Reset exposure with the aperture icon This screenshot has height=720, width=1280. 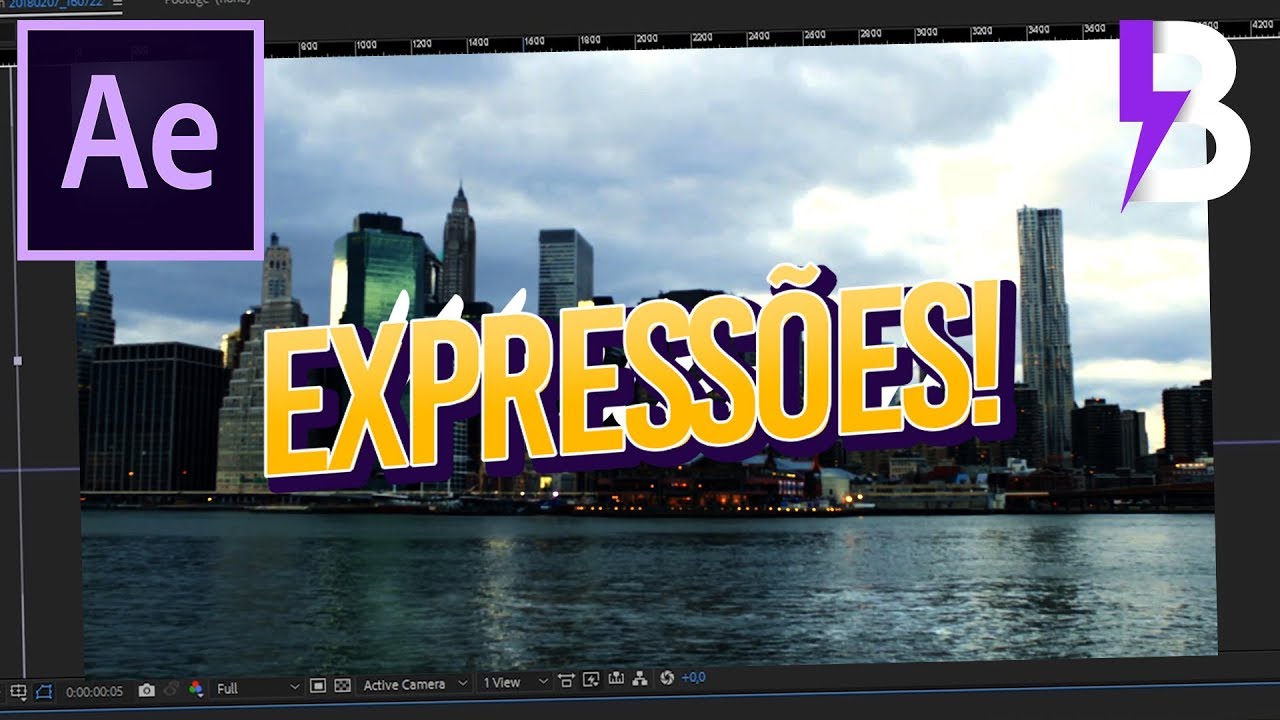[668, 678]
